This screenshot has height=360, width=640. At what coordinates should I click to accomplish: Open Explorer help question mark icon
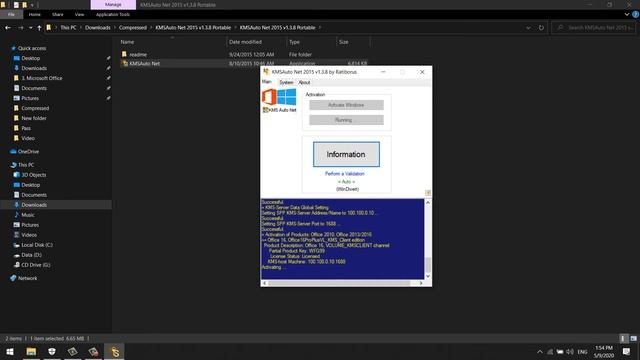pos(636,14)
